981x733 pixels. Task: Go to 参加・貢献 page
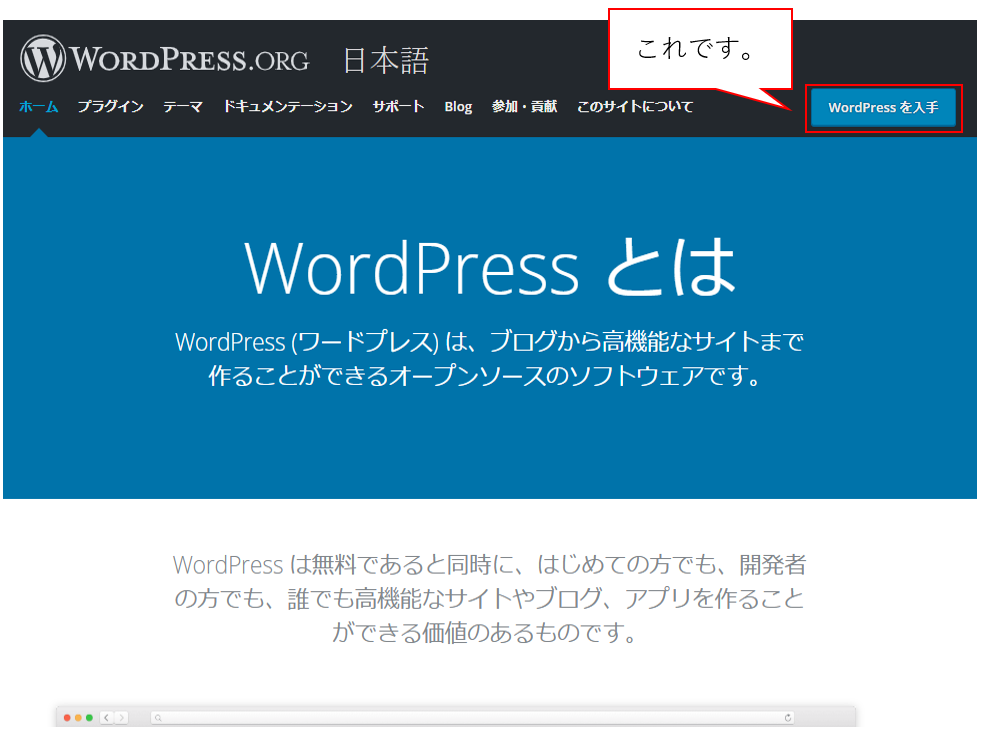pos(524,107)
